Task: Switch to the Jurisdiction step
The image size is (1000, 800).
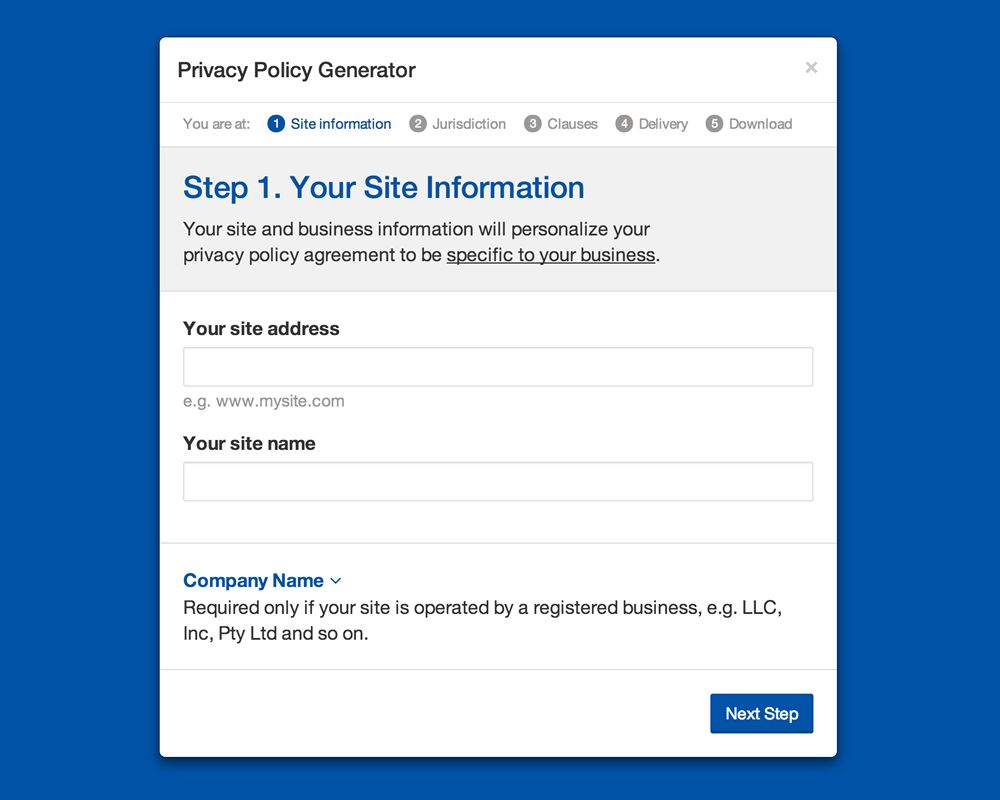Action: [x=468, y=123]
